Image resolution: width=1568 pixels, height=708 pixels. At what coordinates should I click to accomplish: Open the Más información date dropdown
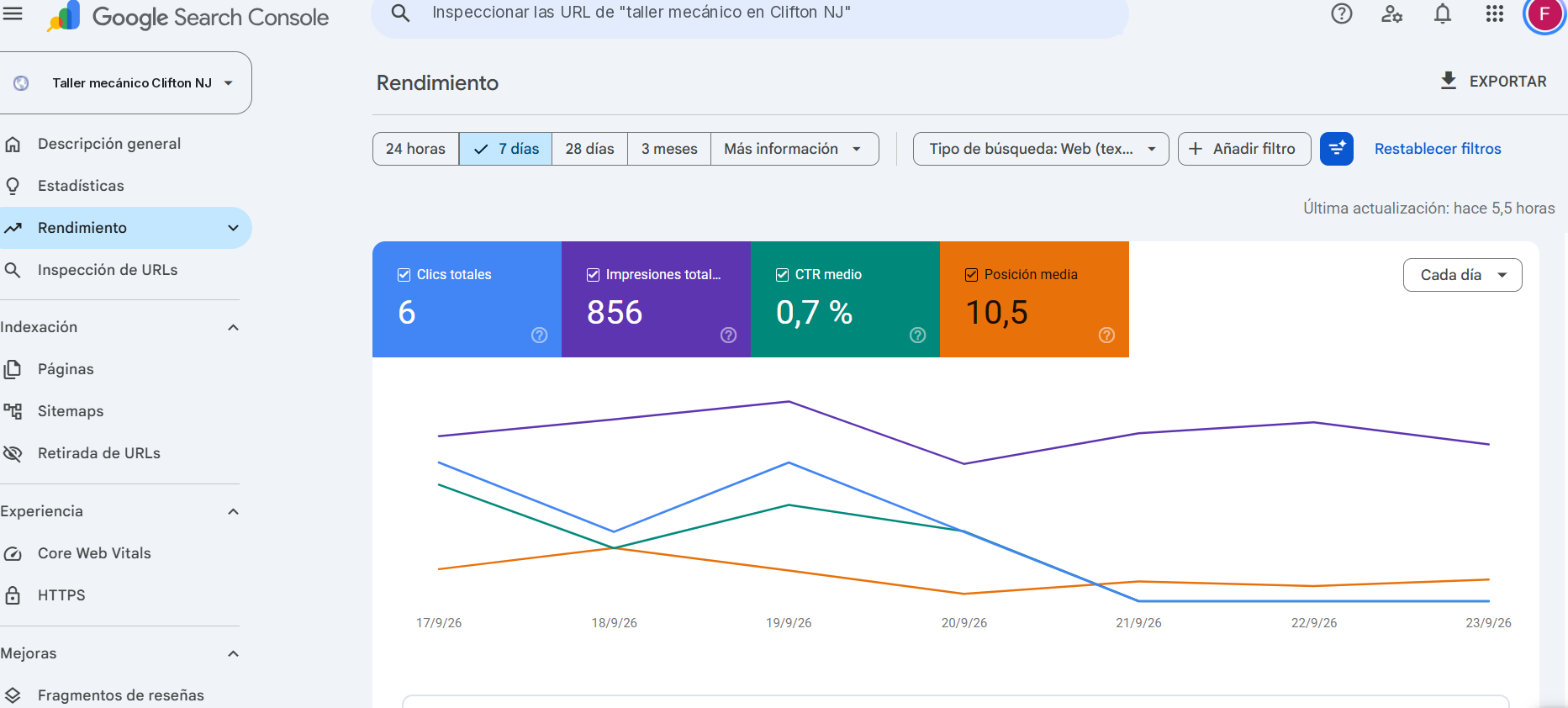point(795,149)
